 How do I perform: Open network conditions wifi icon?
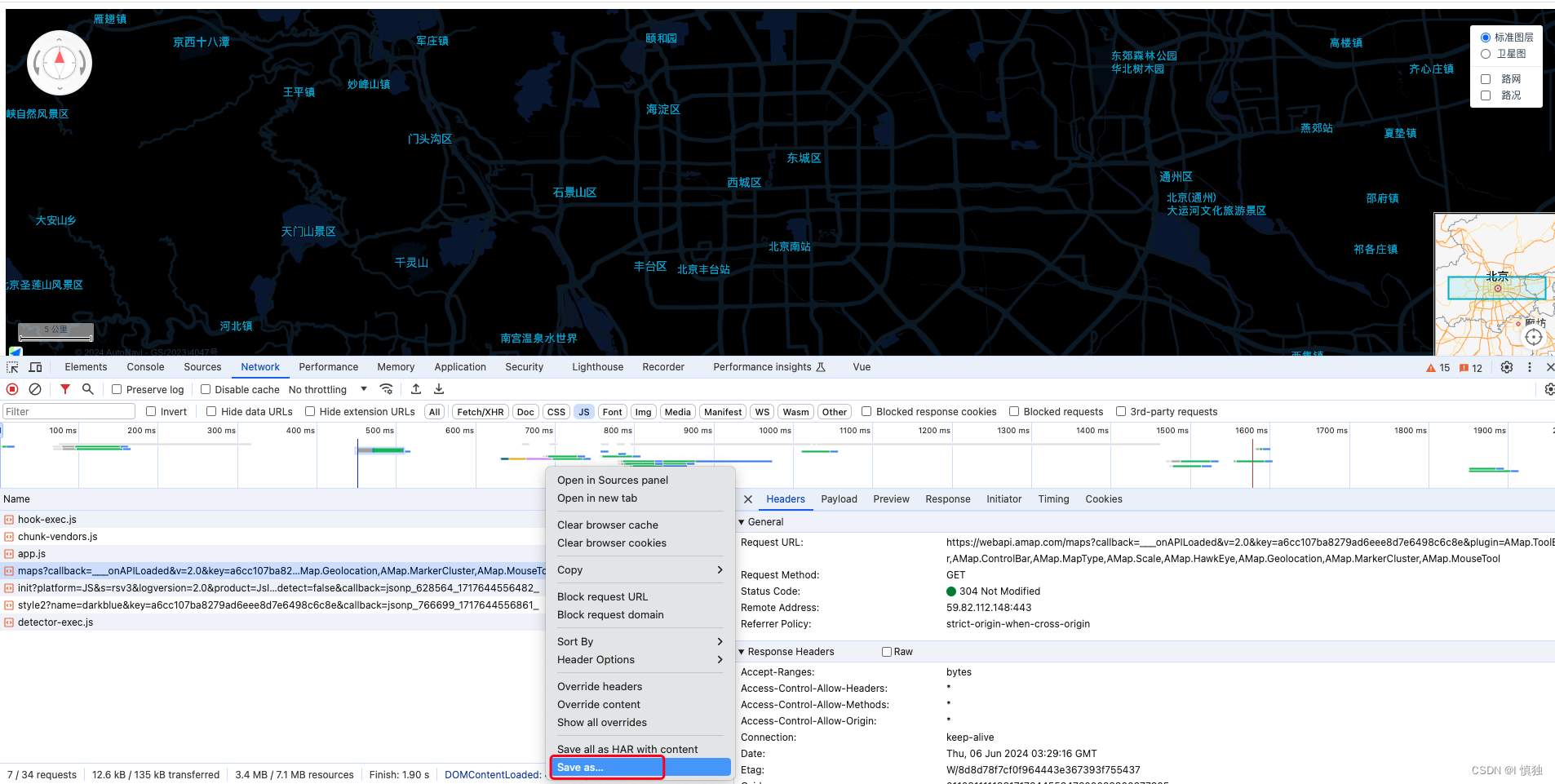(387, 389)
